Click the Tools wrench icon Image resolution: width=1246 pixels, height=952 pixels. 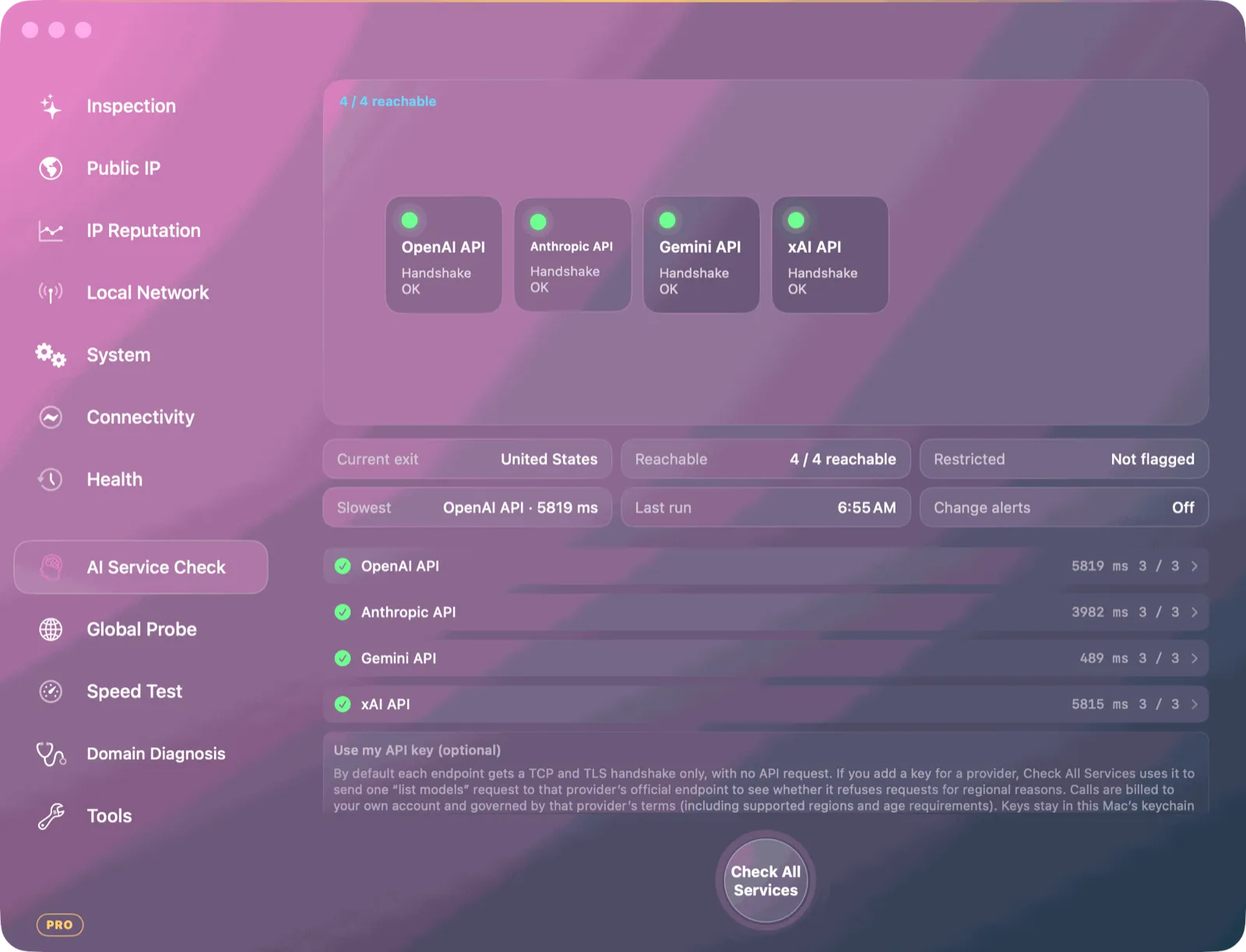(51, 816)
